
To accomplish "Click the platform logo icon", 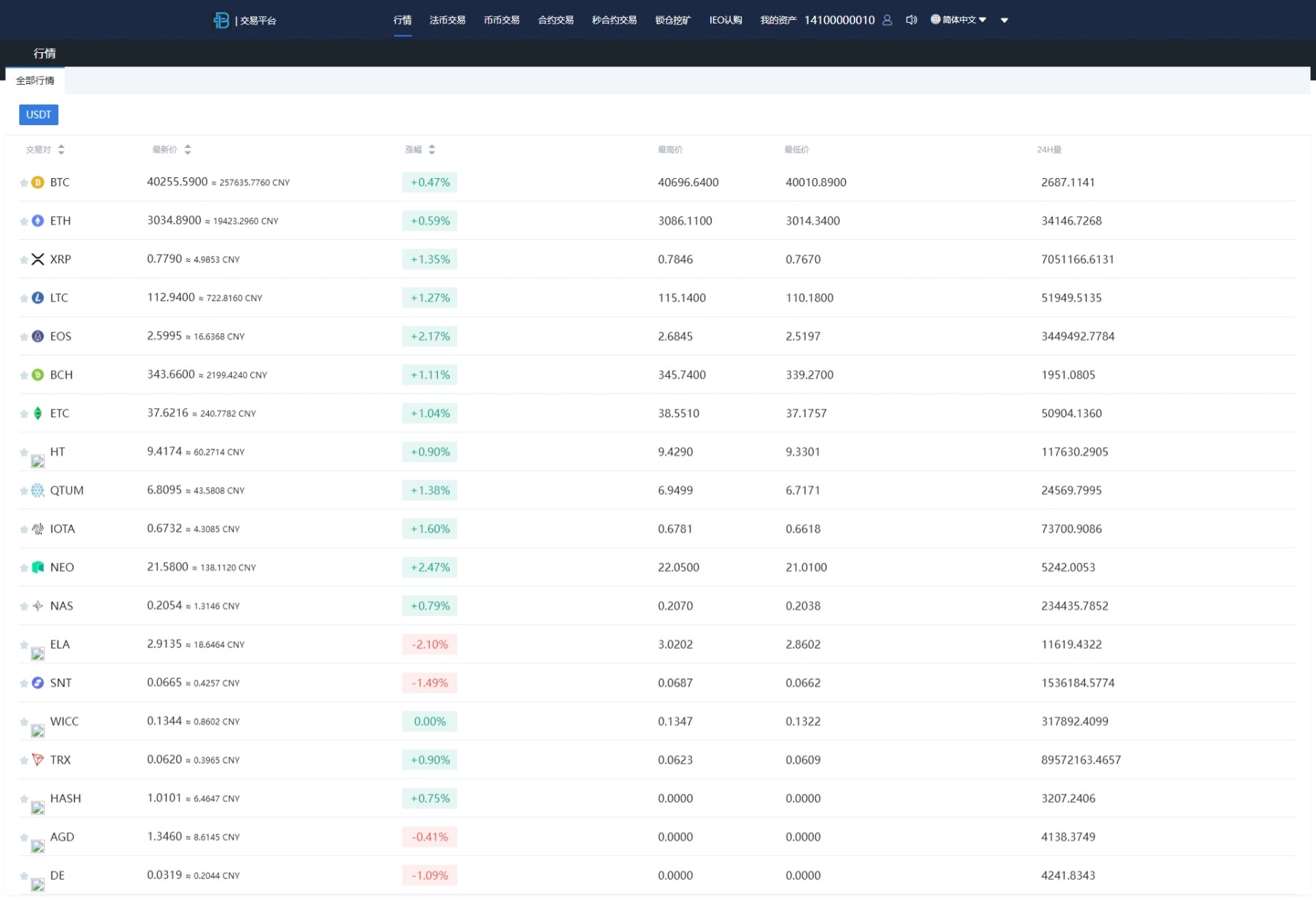I will (221, 20).
